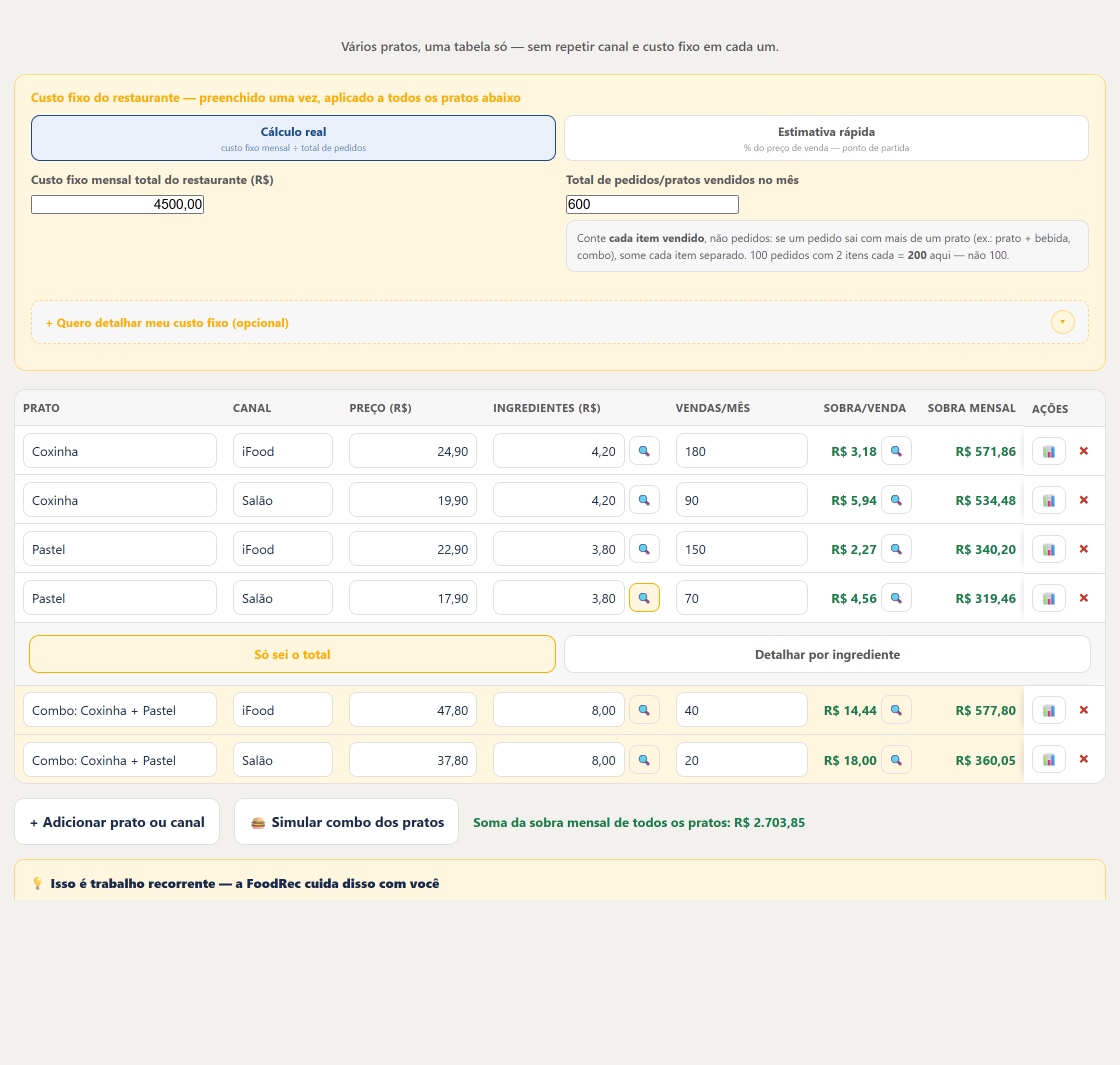1120x1065 pixels.
Task: Choose Detalhar por ingrediente option
Action: click(x=827, y=654)
